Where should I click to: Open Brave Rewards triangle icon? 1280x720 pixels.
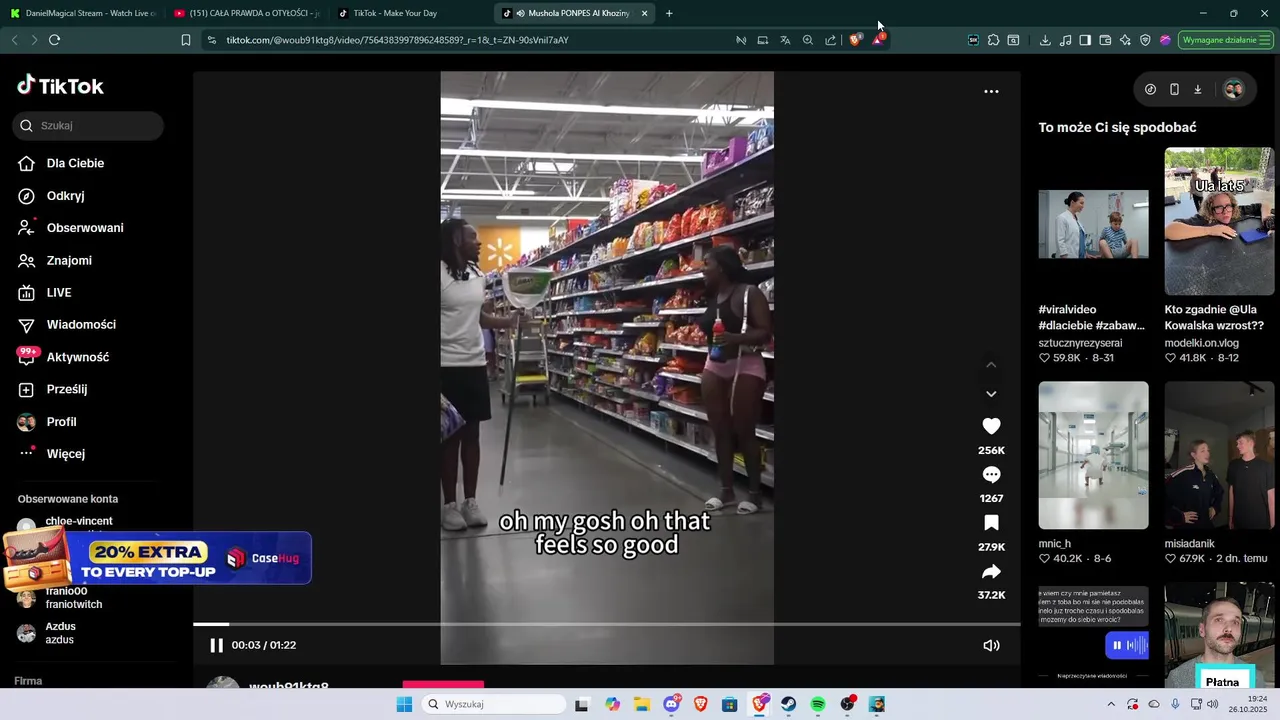877,40
